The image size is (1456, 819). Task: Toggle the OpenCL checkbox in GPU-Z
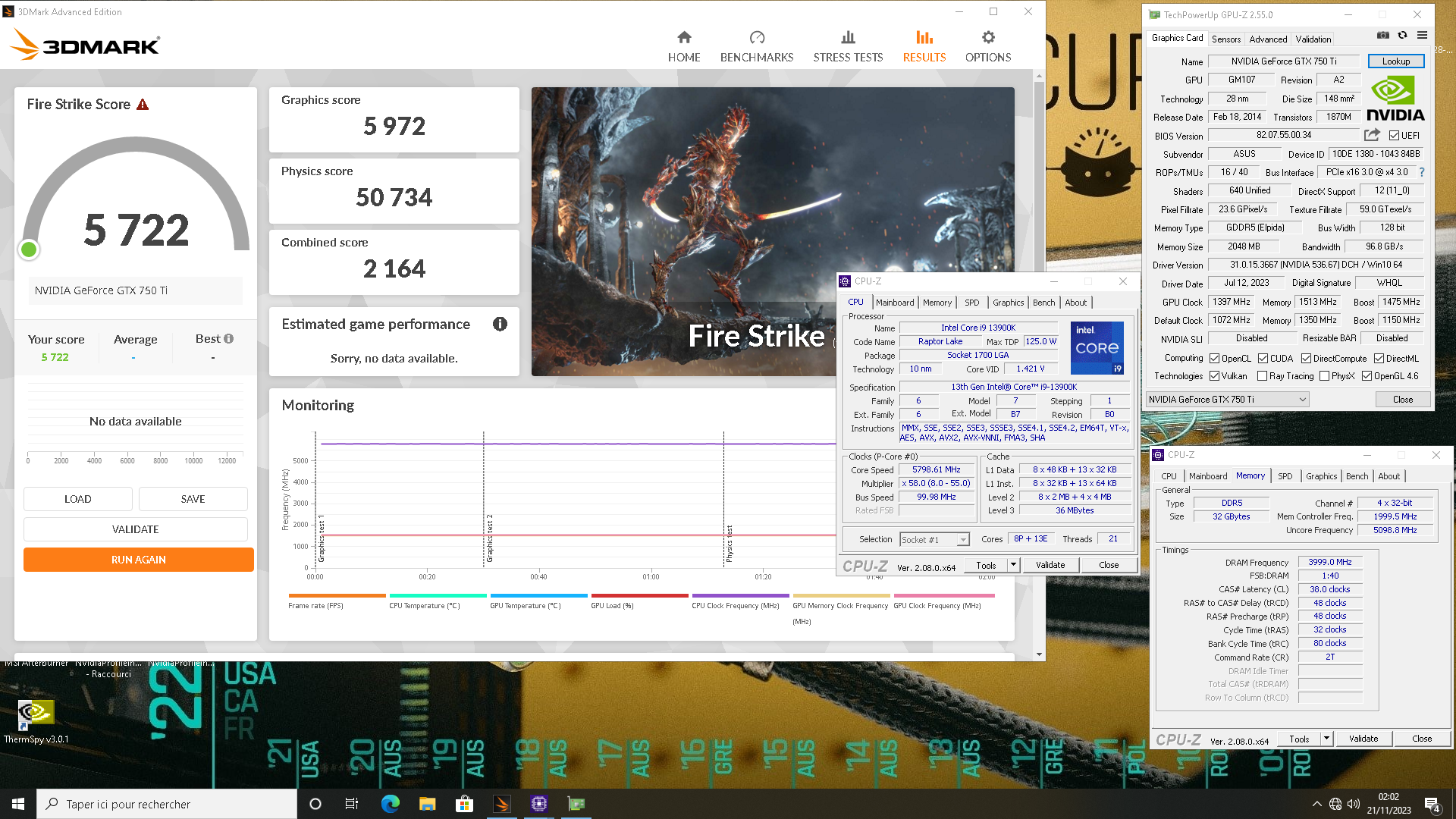coord(1214,358)
